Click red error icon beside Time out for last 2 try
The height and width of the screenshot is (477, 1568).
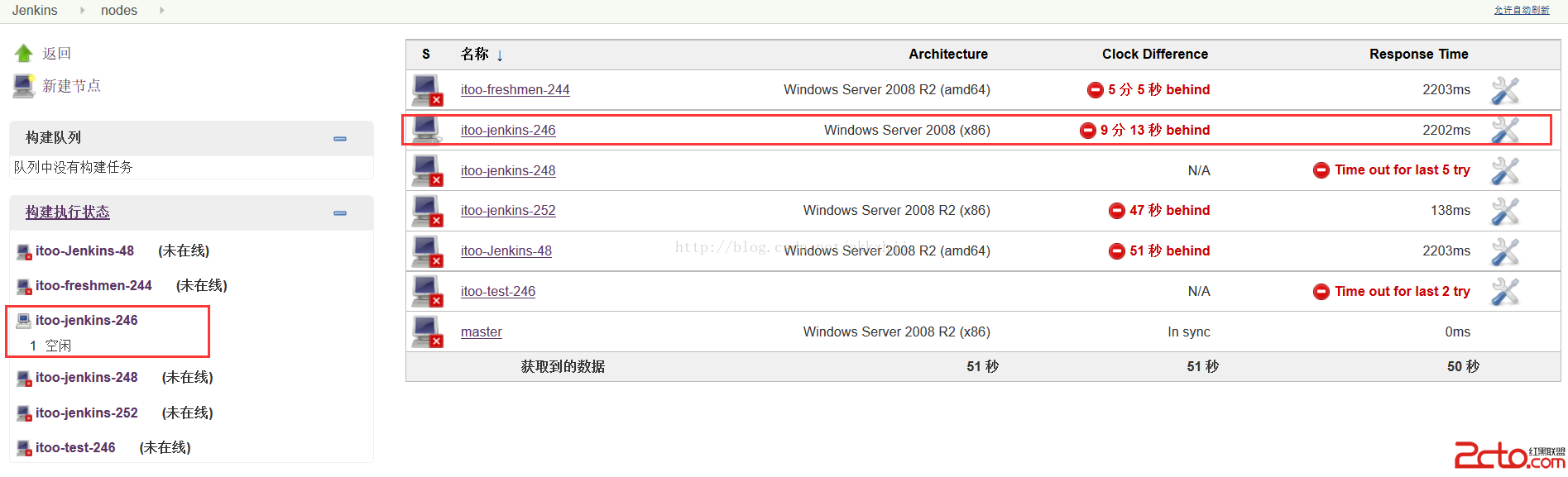tap(1321, 291)
